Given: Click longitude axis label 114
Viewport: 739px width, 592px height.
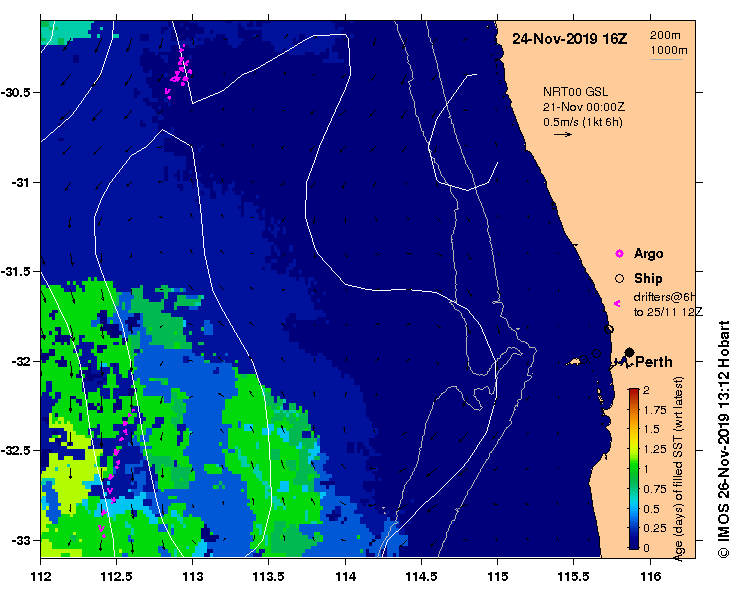Looking at the screenshot, I should (x=345, y=576).
